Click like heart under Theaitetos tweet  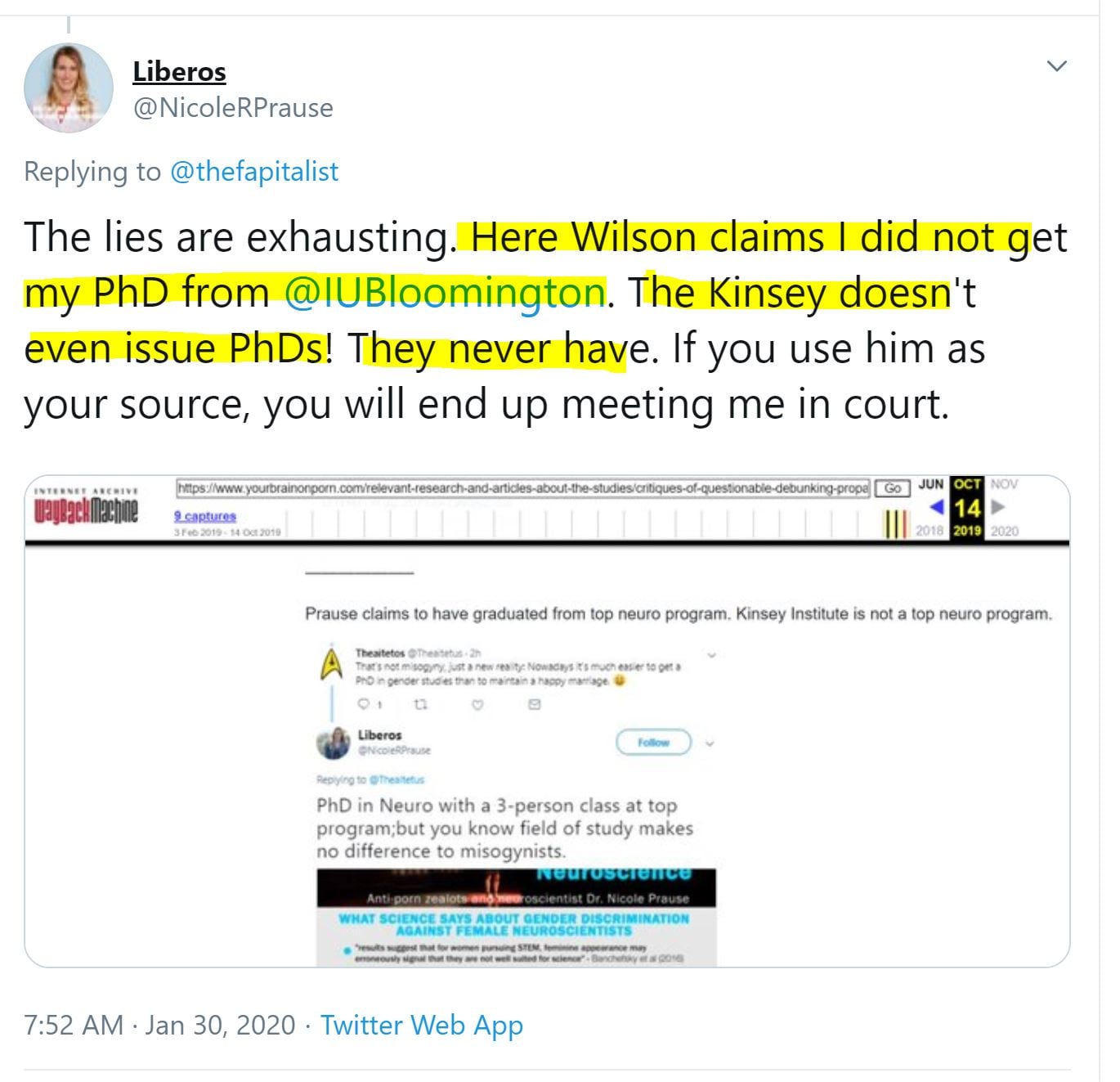coord(477,704)
